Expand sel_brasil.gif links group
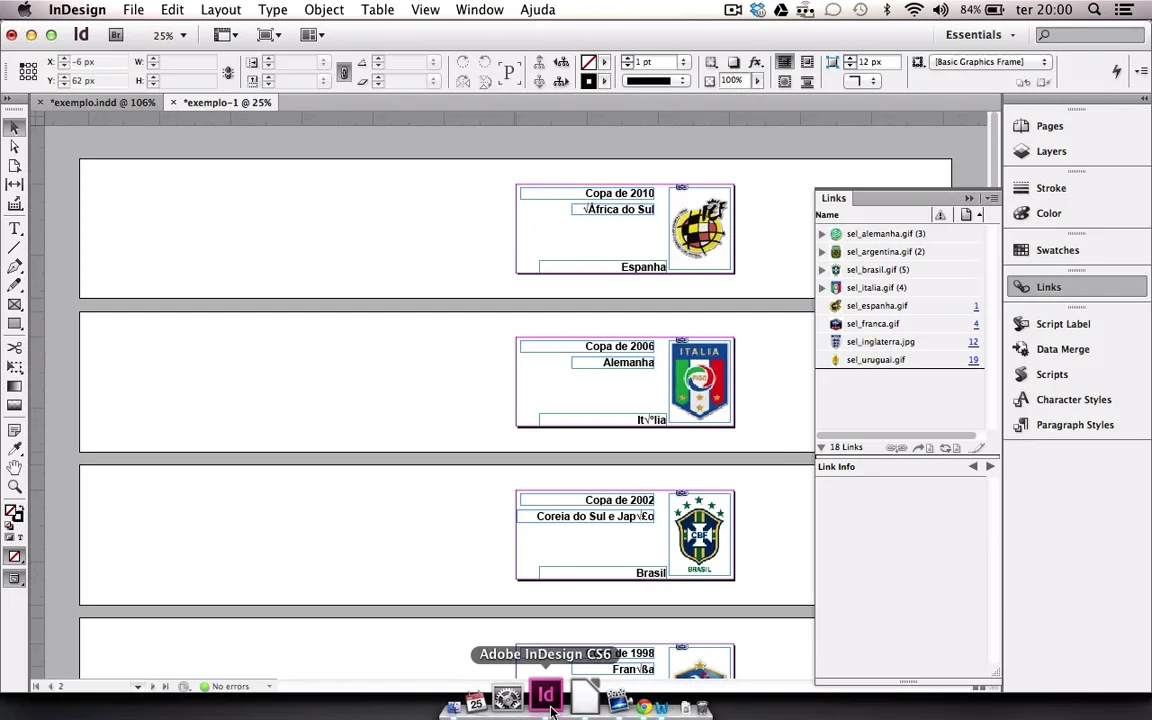 pos(822,270)
